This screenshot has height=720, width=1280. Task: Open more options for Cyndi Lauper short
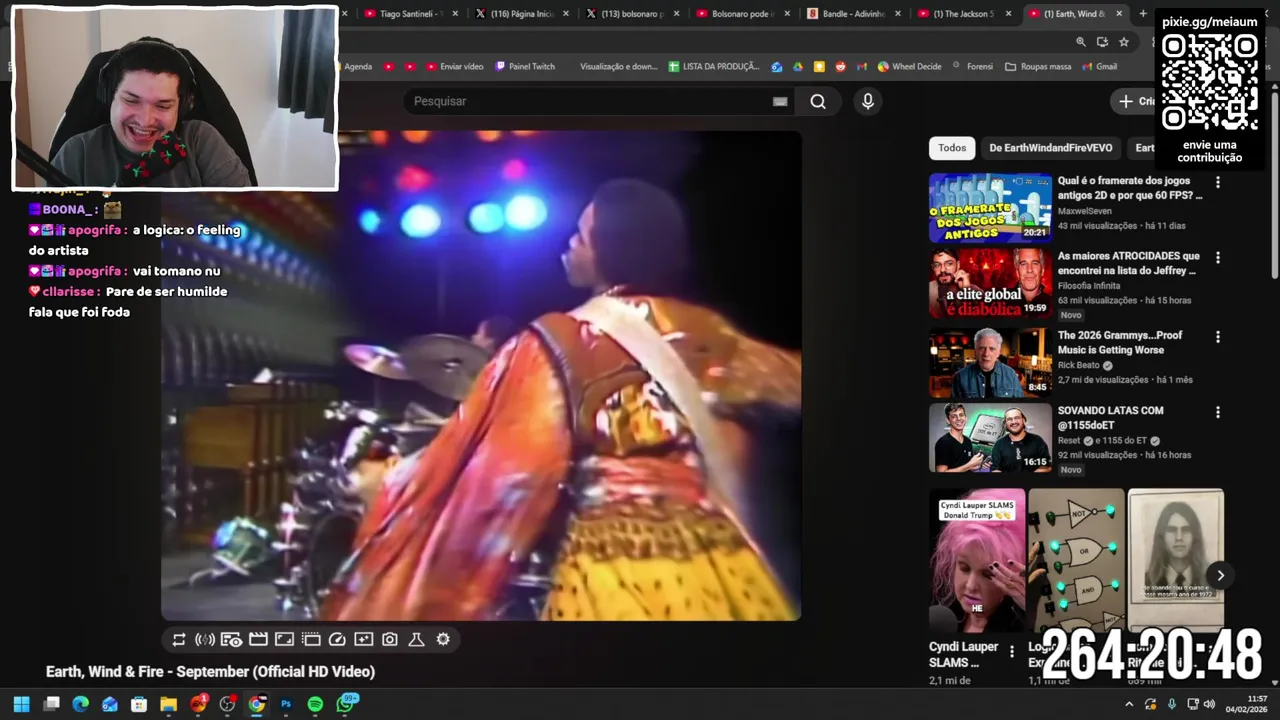[x=1012, y=652]
